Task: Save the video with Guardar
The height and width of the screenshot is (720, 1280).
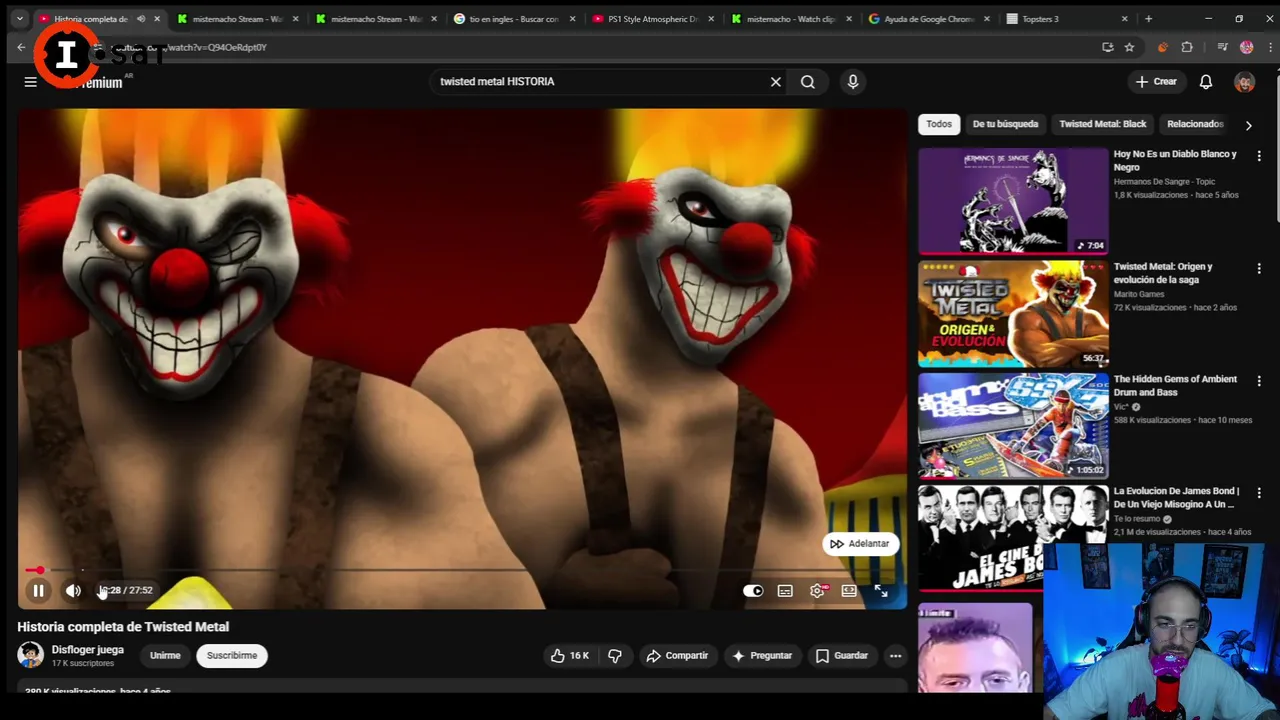Action: (841, 656)
